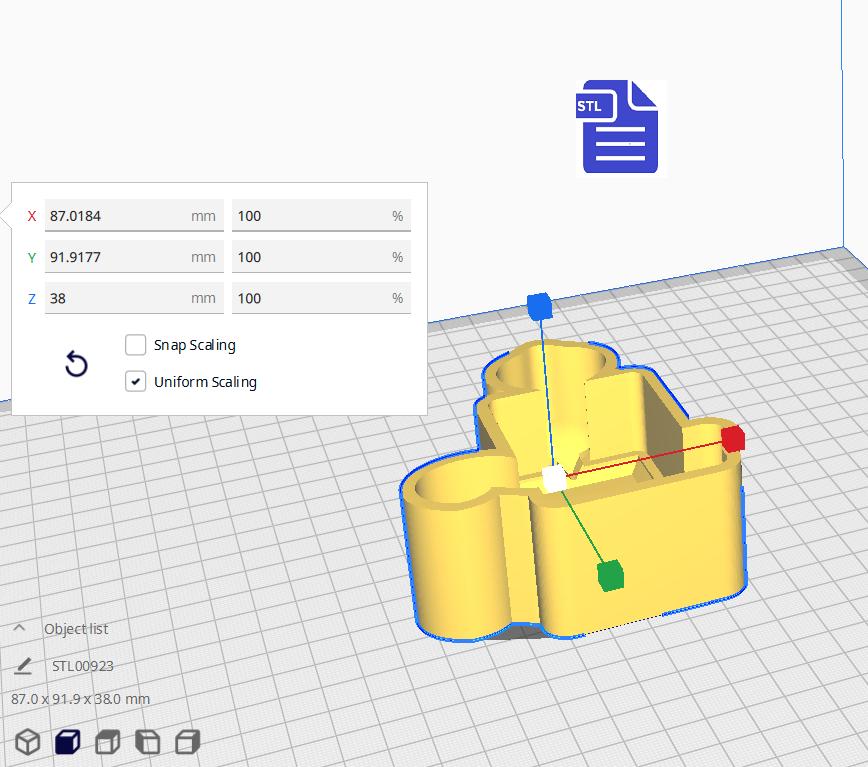Switch to left side view cube icon
This screenshot has width=868, height=767.
pyautogui.click(x=148, y=741)
